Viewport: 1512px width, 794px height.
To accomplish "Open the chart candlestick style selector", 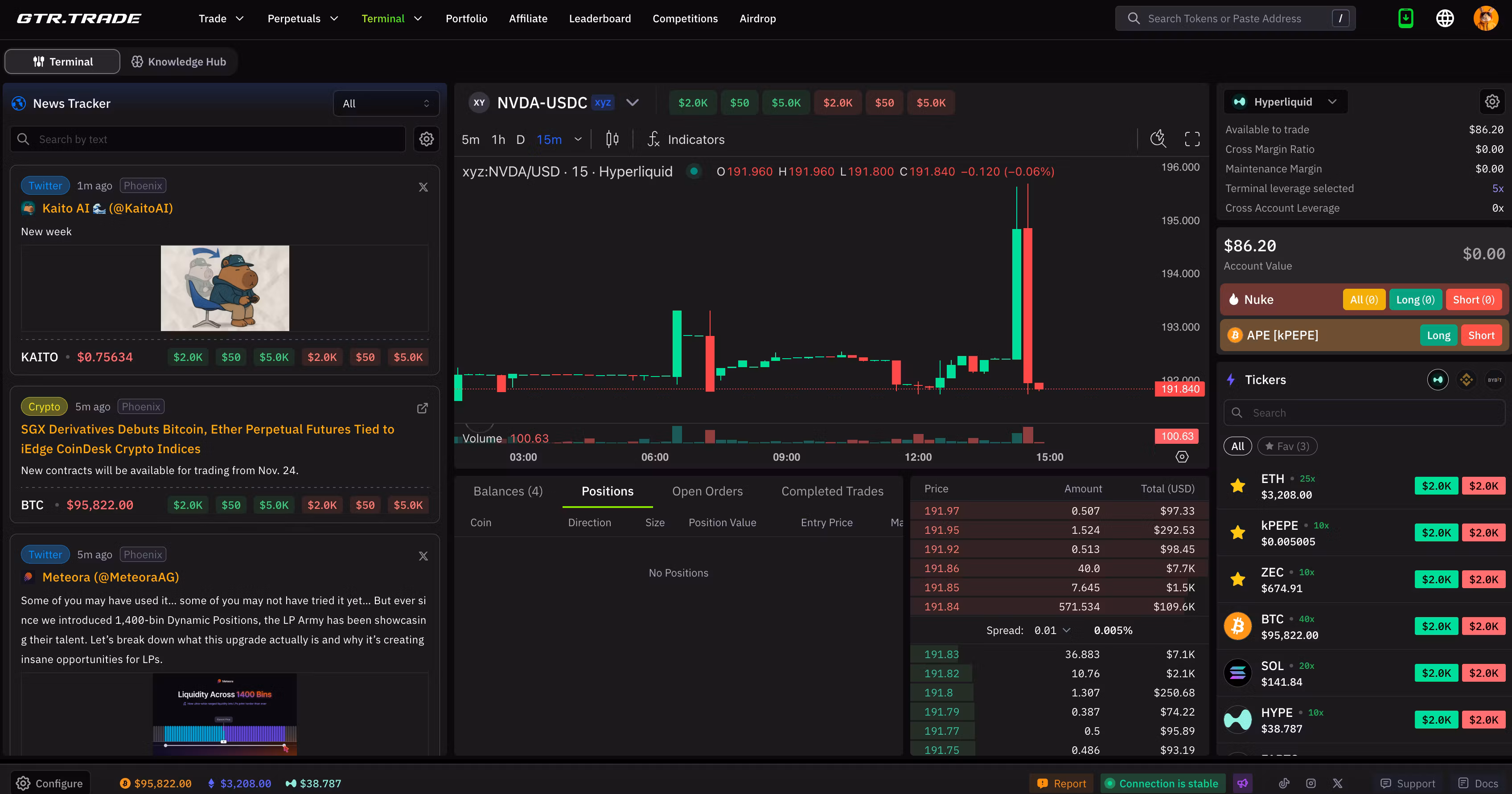I will tap(612, 139).
